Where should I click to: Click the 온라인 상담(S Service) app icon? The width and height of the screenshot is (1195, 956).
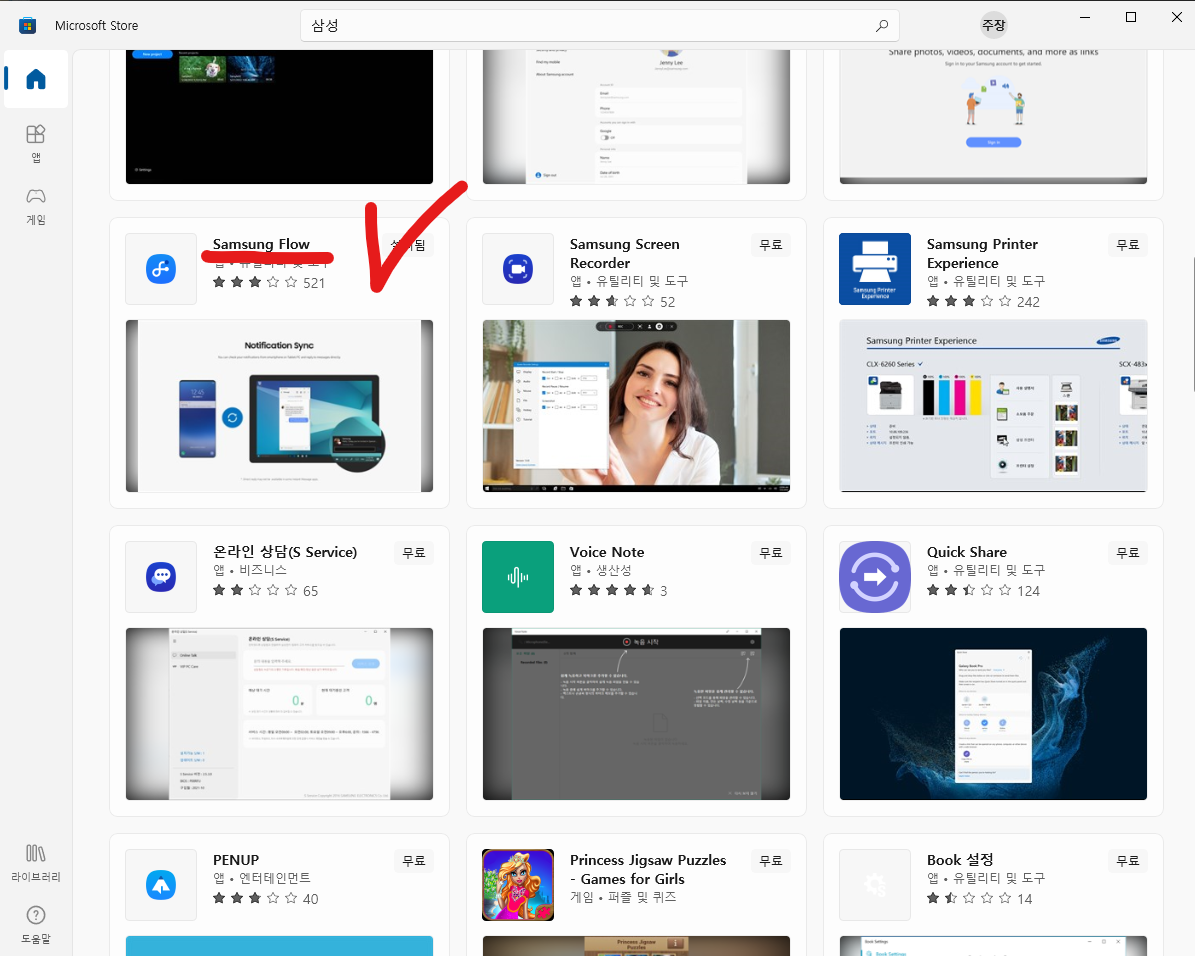tap(161, 577)
